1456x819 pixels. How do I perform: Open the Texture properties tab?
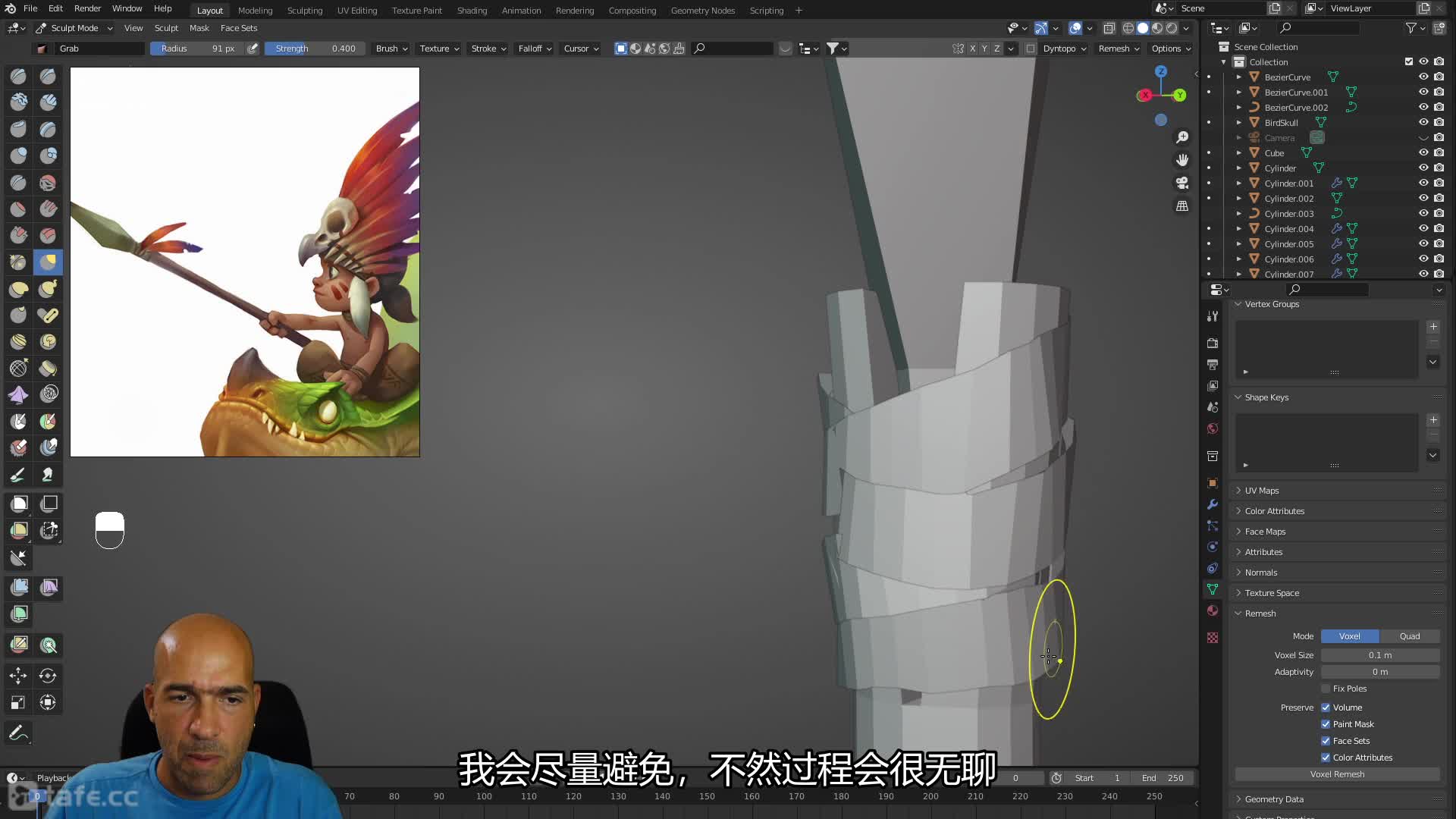pyautogui.click(x=1213, y=638)
